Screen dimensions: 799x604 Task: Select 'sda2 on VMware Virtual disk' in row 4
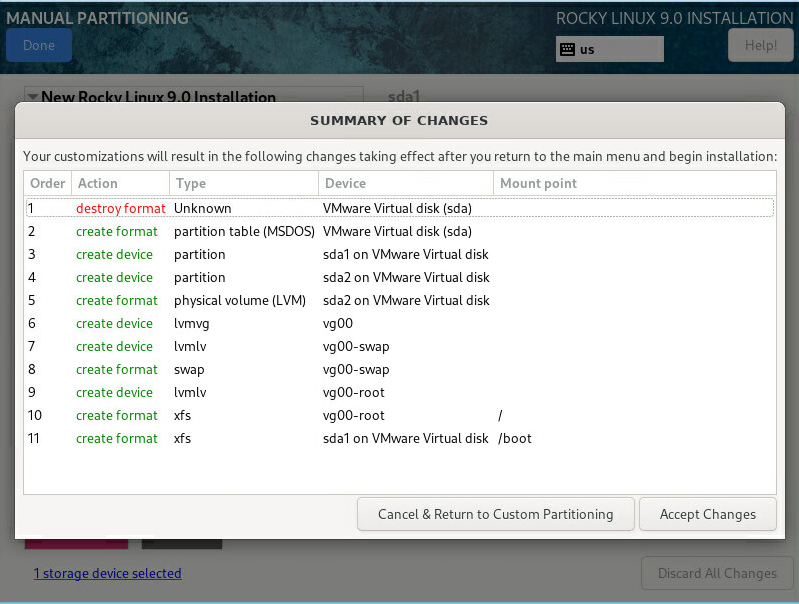coord(406,277)
